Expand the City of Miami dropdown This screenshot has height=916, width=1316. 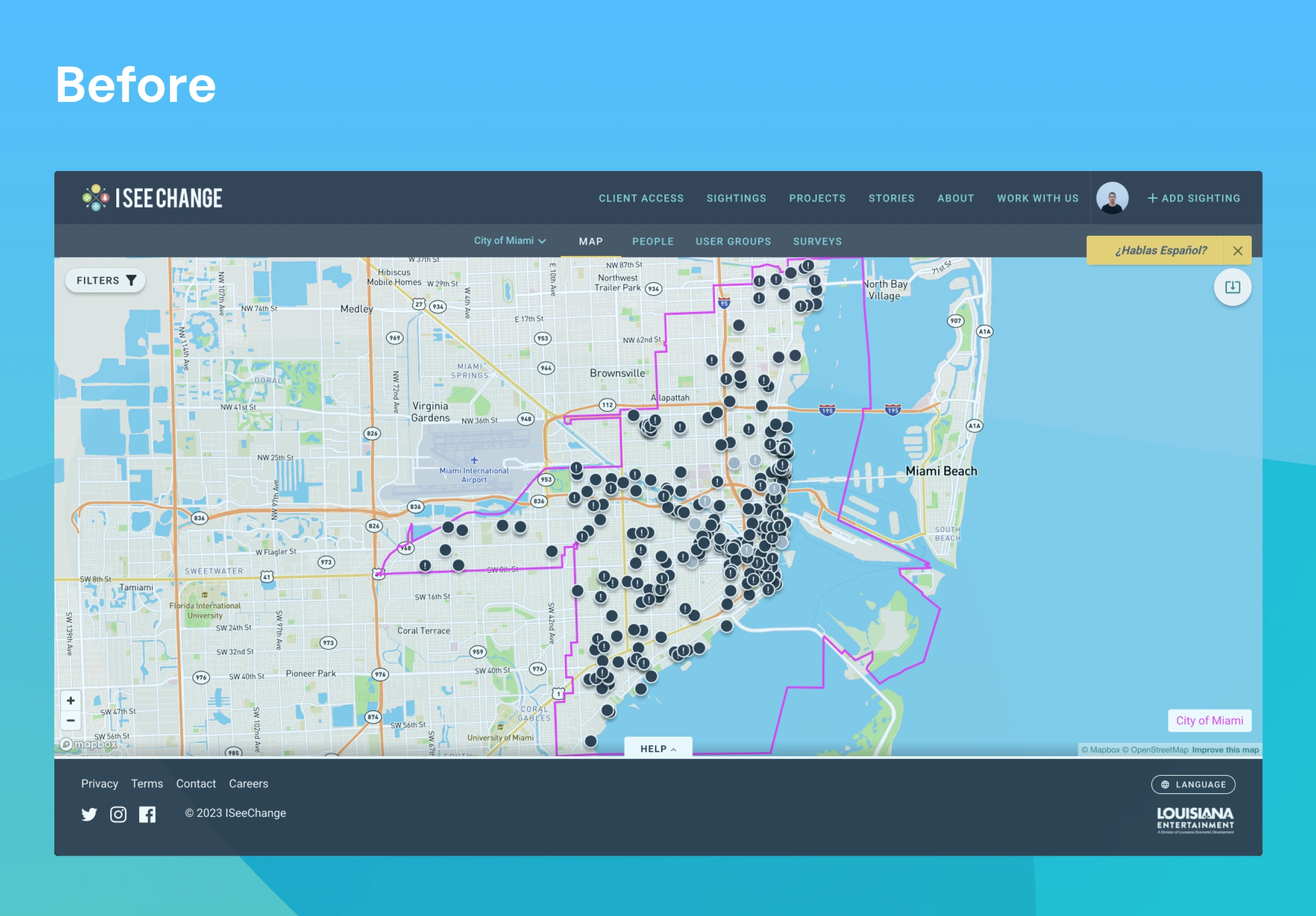coord(509,241)
